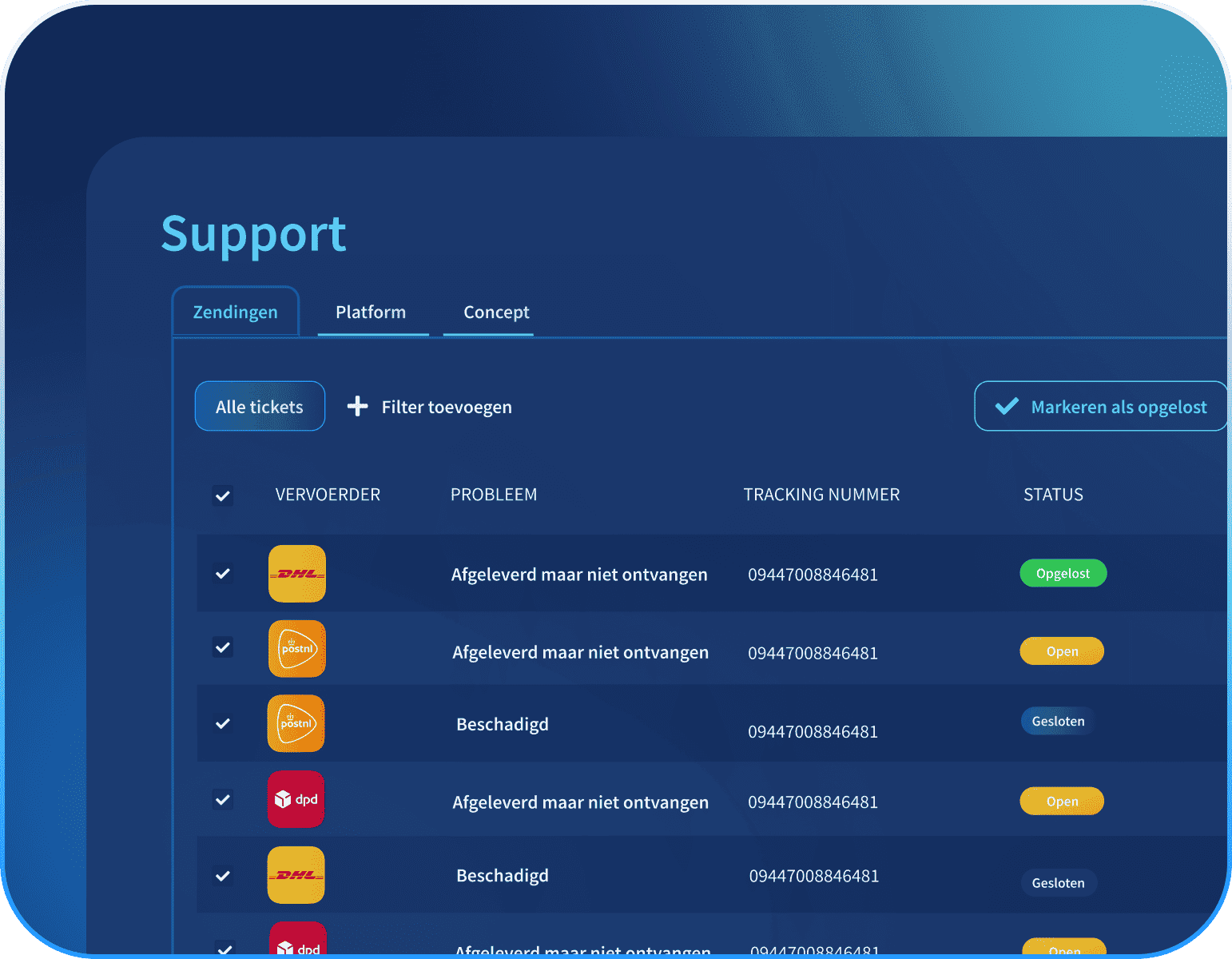Select the PostNL logo in the Open row
Viewport: 1232px width, 959px height.
click(x=297, y=649)
